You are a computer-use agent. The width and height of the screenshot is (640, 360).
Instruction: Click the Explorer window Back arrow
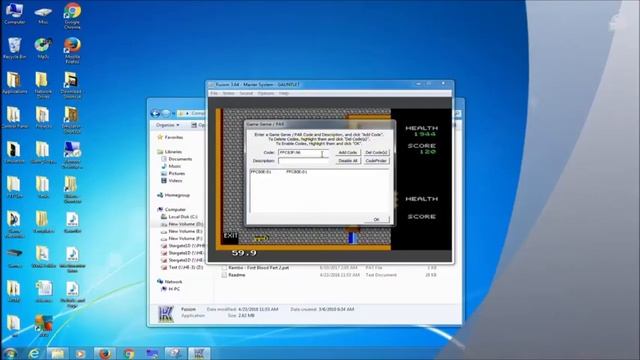click(155, 113)
